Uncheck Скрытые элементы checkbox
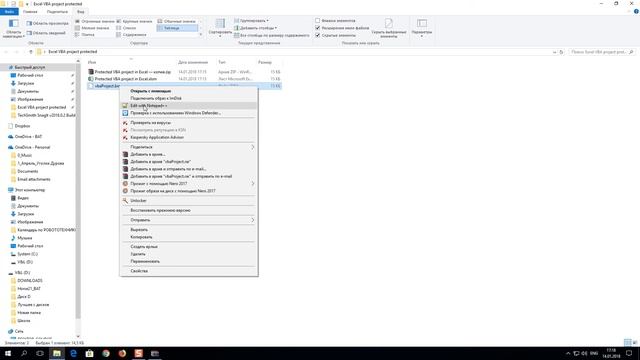The width and height of the screenshot is (640, 360). tap(318, 36)
